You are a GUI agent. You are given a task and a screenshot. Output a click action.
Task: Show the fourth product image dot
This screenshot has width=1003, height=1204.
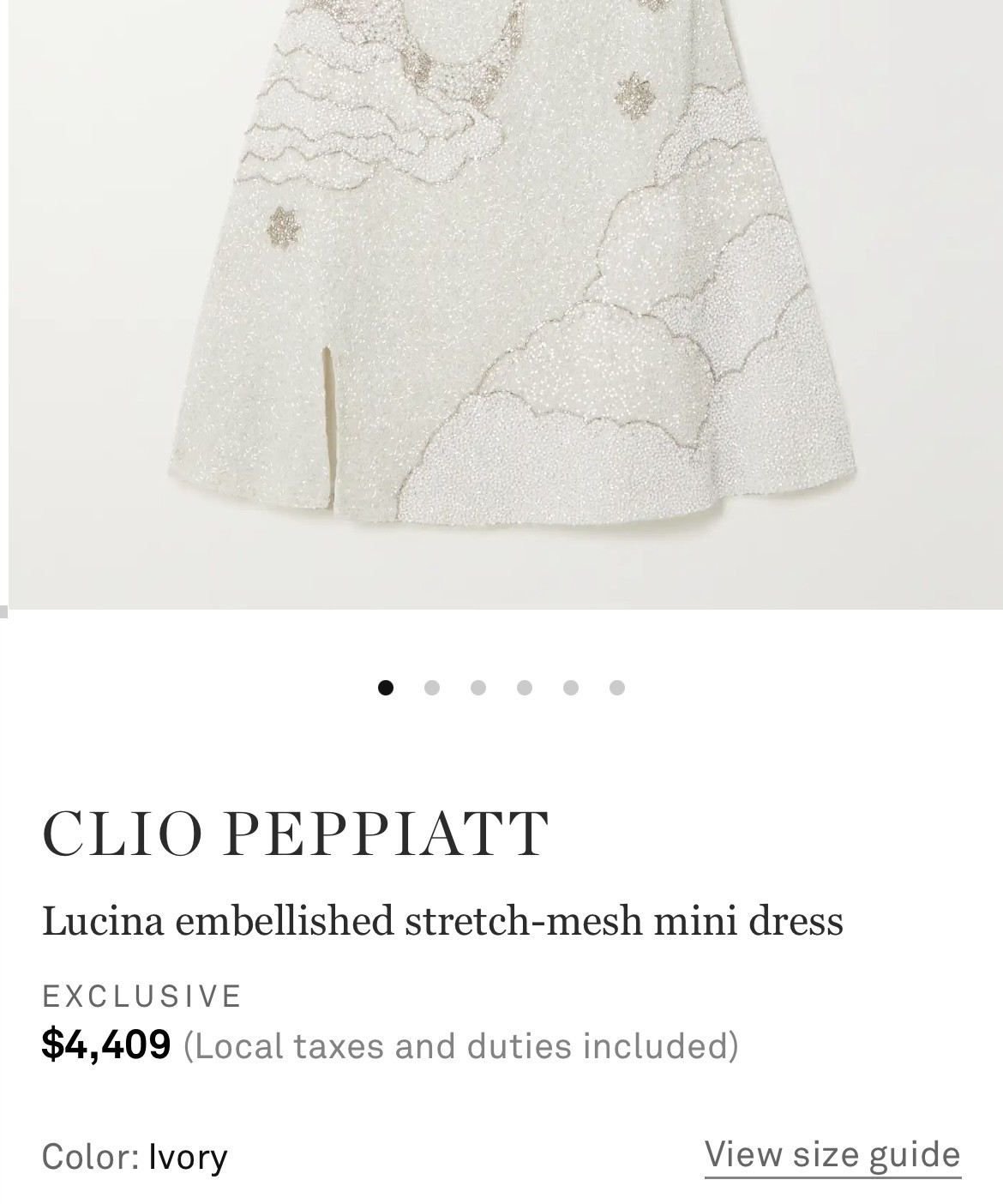click(x=525, y=688)
